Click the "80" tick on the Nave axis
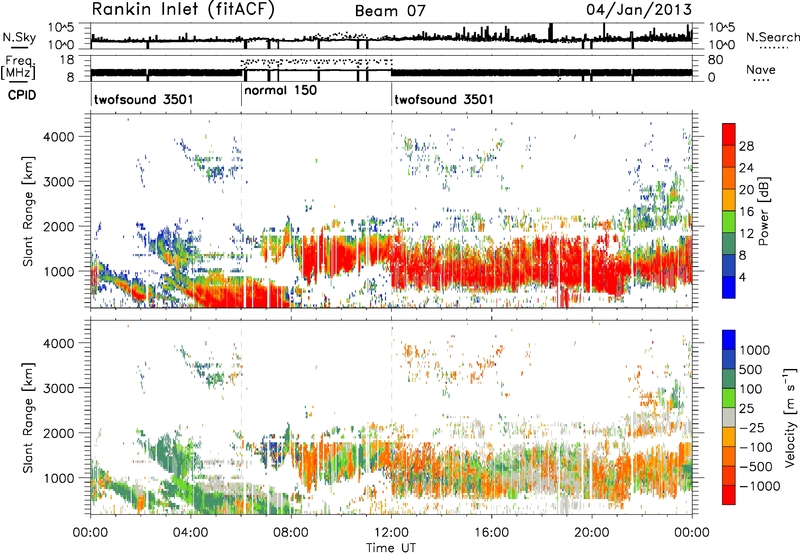 (x=715, y=60)
